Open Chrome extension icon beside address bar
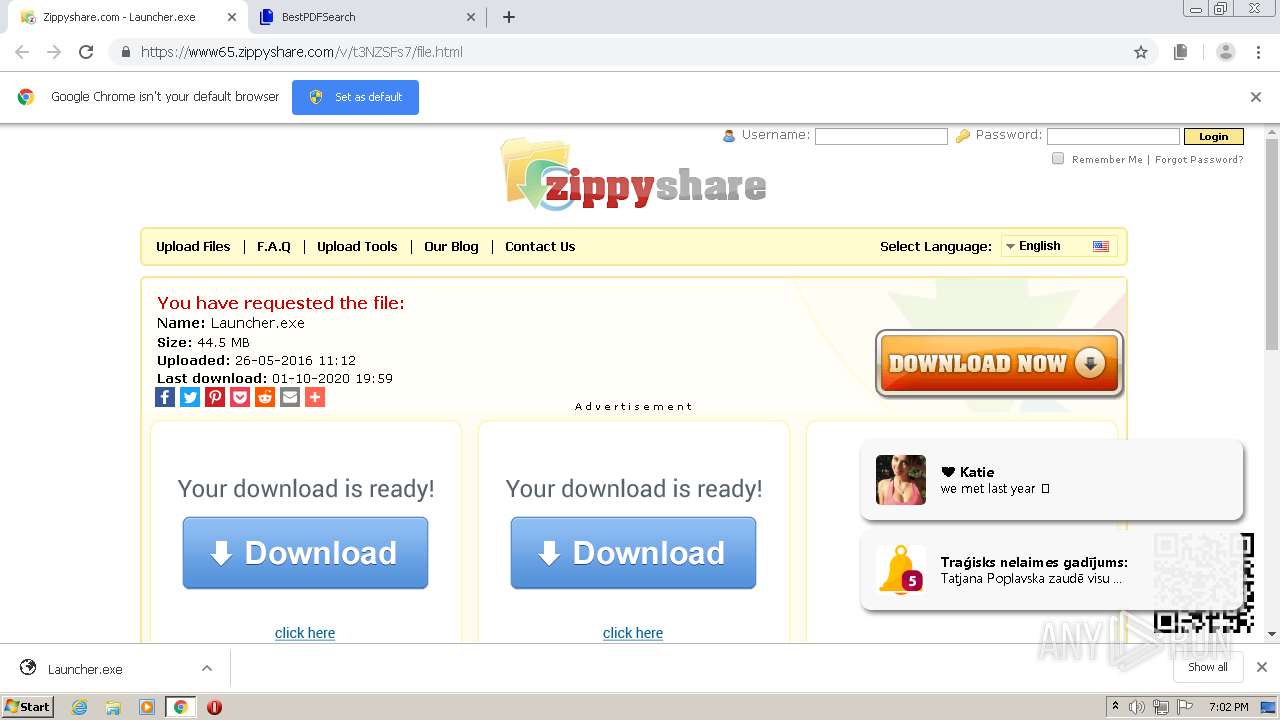 [x=1181, y=52]
